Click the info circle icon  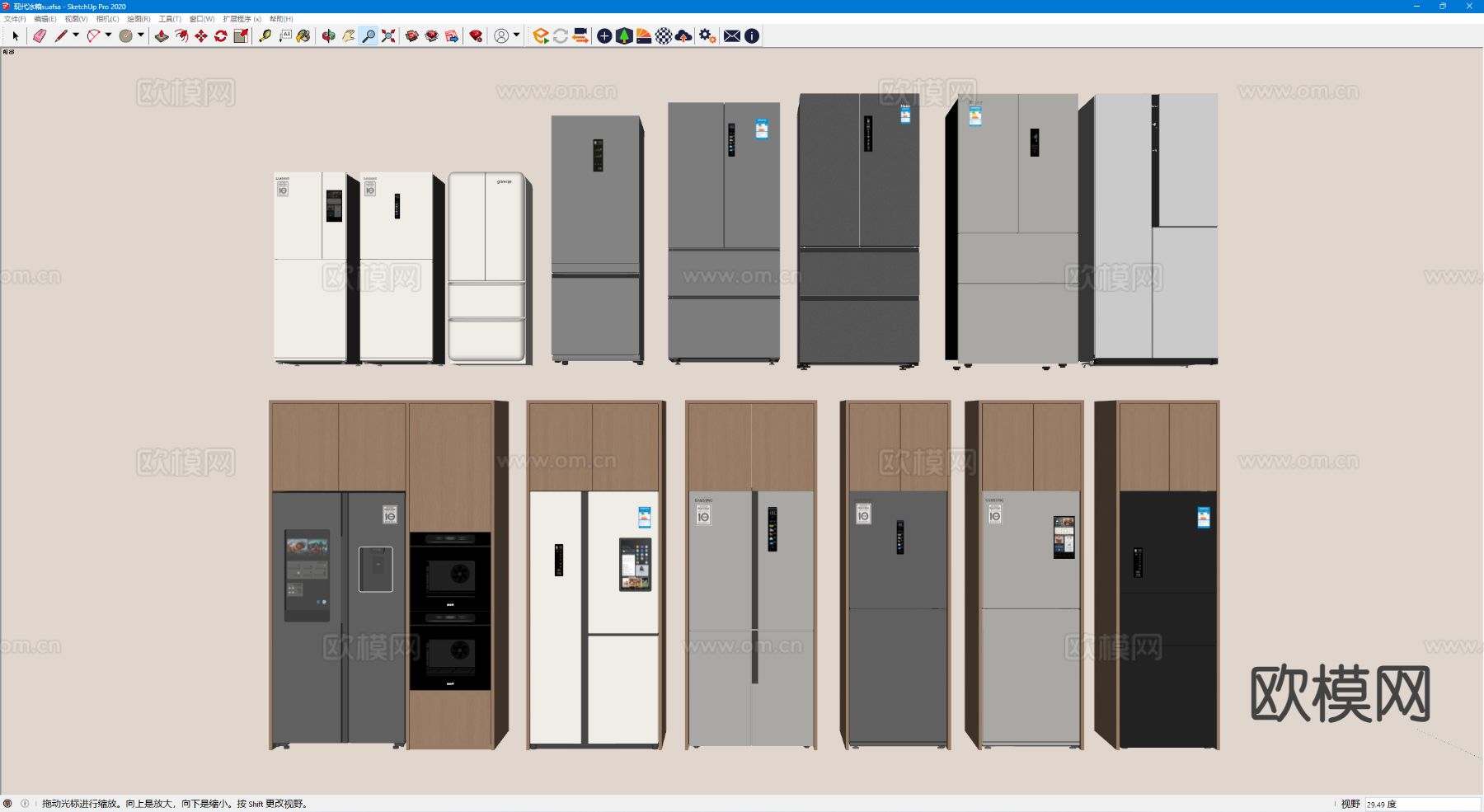(752, 35)
